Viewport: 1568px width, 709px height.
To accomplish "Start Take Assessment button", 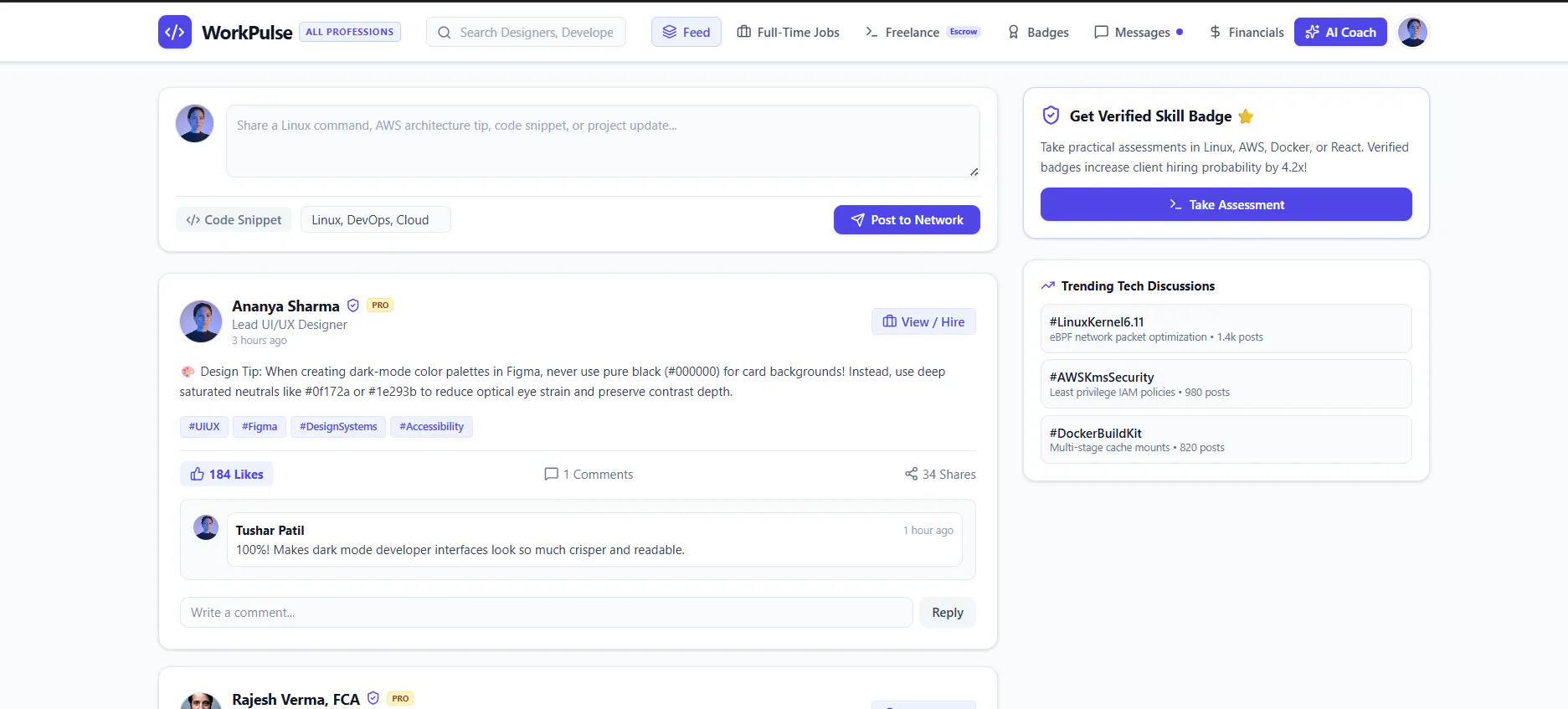I will (x=1226, y=204).
